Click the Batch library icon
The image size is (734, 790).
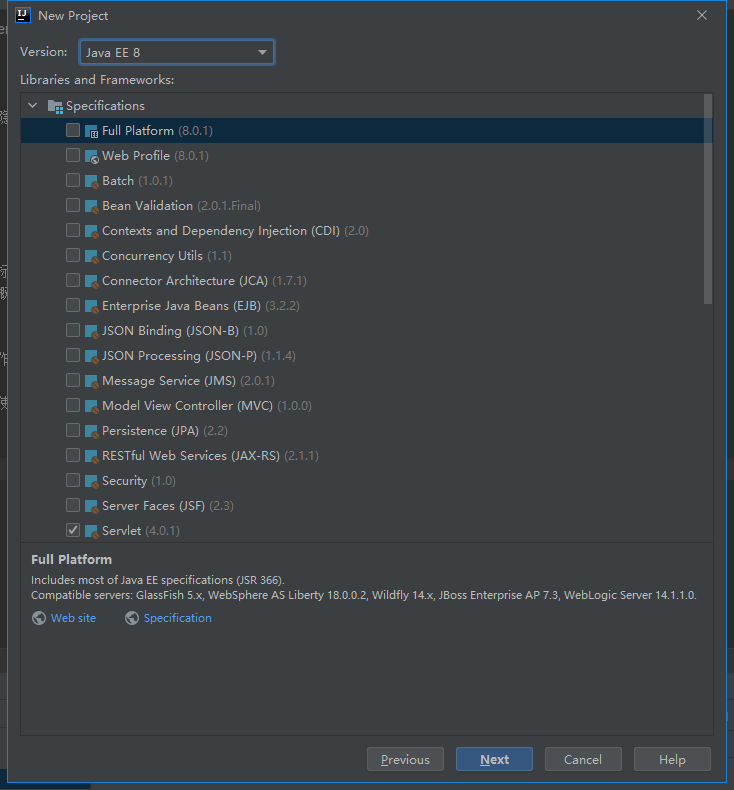click(x=91, y=181)
